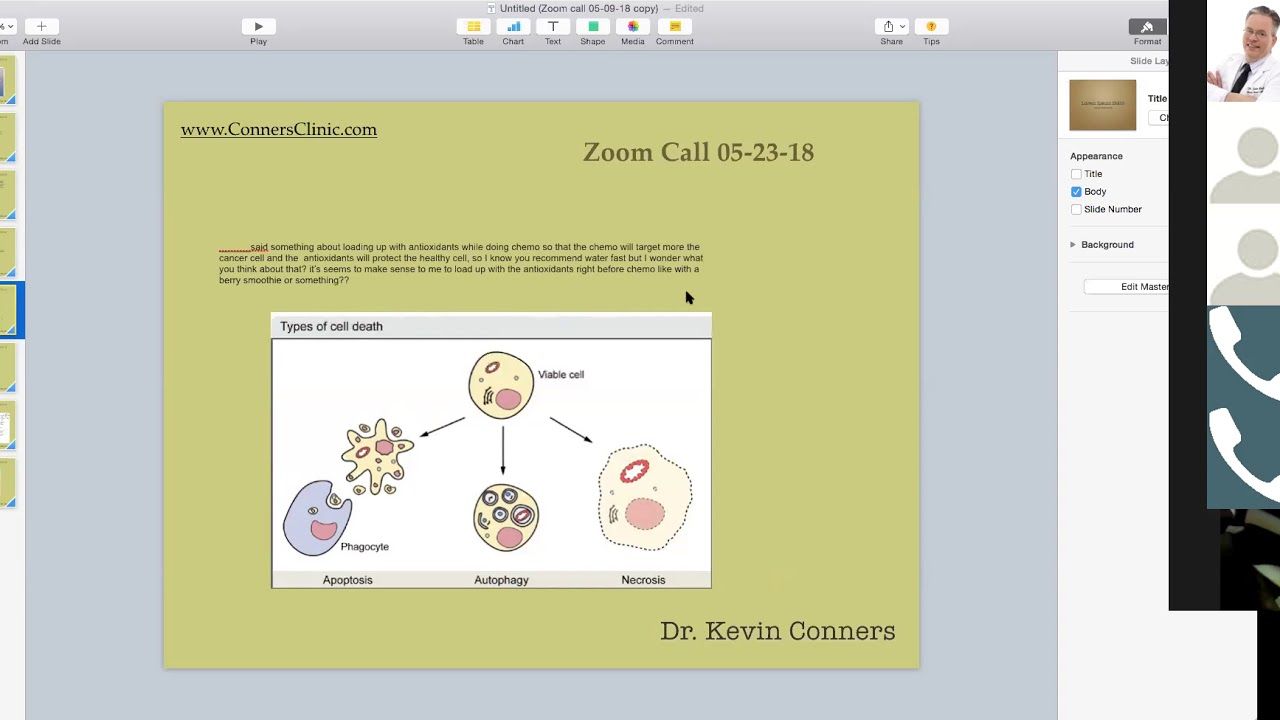Screen dimensions: 1280x720
Task: Add a comment using the Comment icon
Action: [x=675, y=26]
